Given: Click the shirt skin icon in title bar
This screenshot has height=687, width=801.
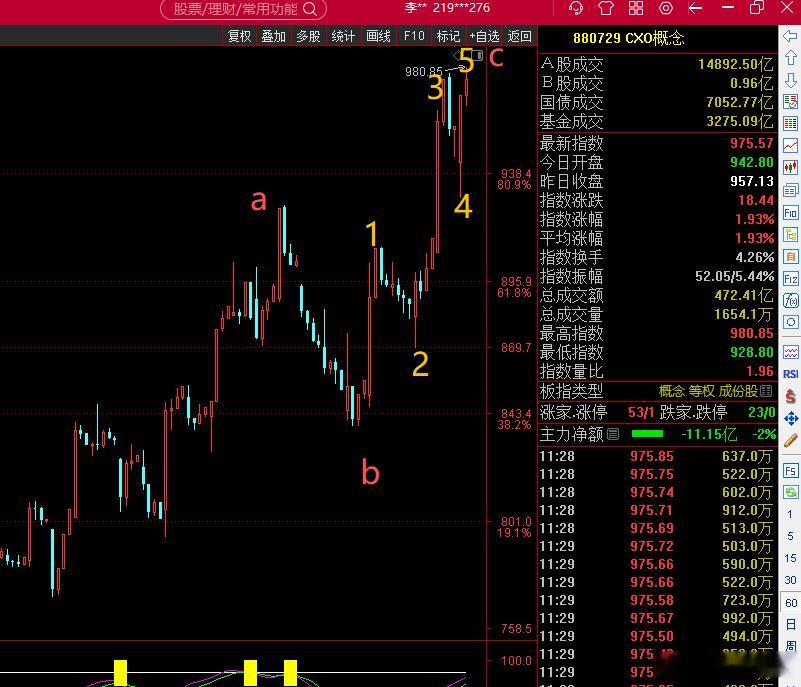Looking at the screenshot, I should click(606, 8).
